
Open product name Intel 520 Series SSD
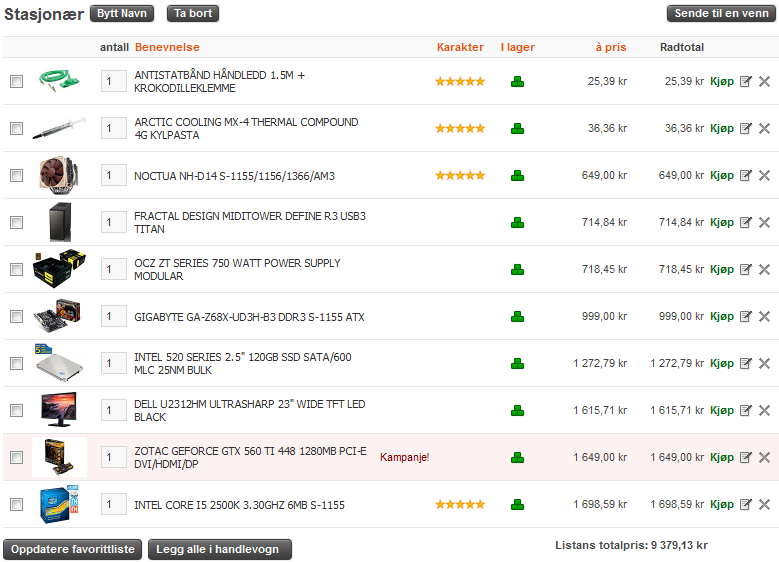(243, 364)
